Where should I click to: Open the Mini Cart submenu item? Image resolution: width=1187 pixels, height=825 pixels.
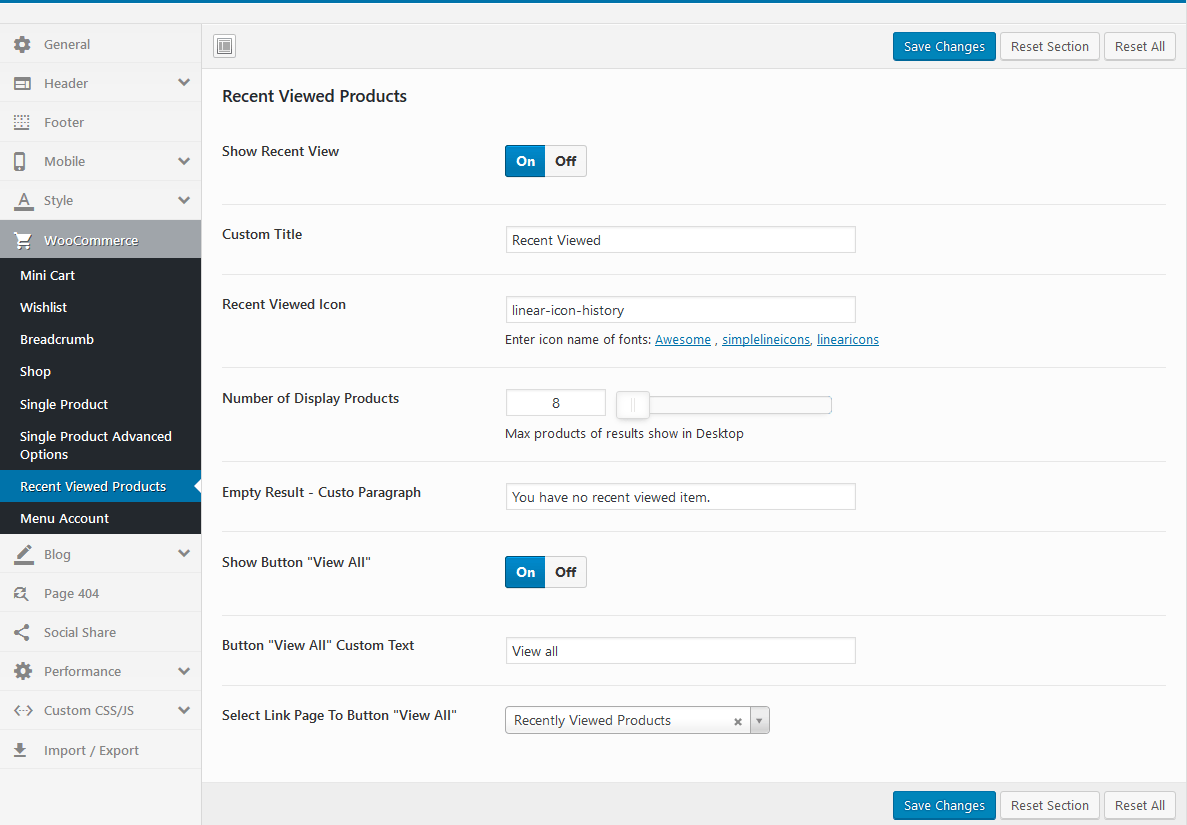[101, 276]
